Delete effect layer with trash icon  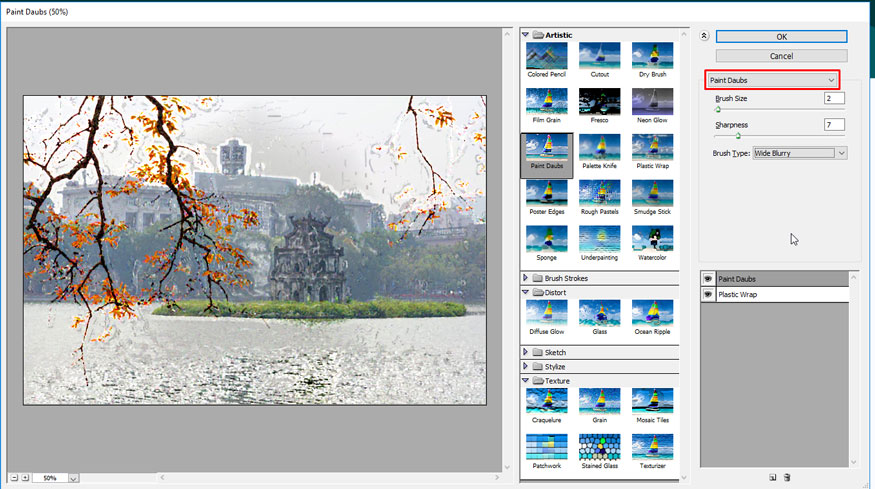[787, 477]
